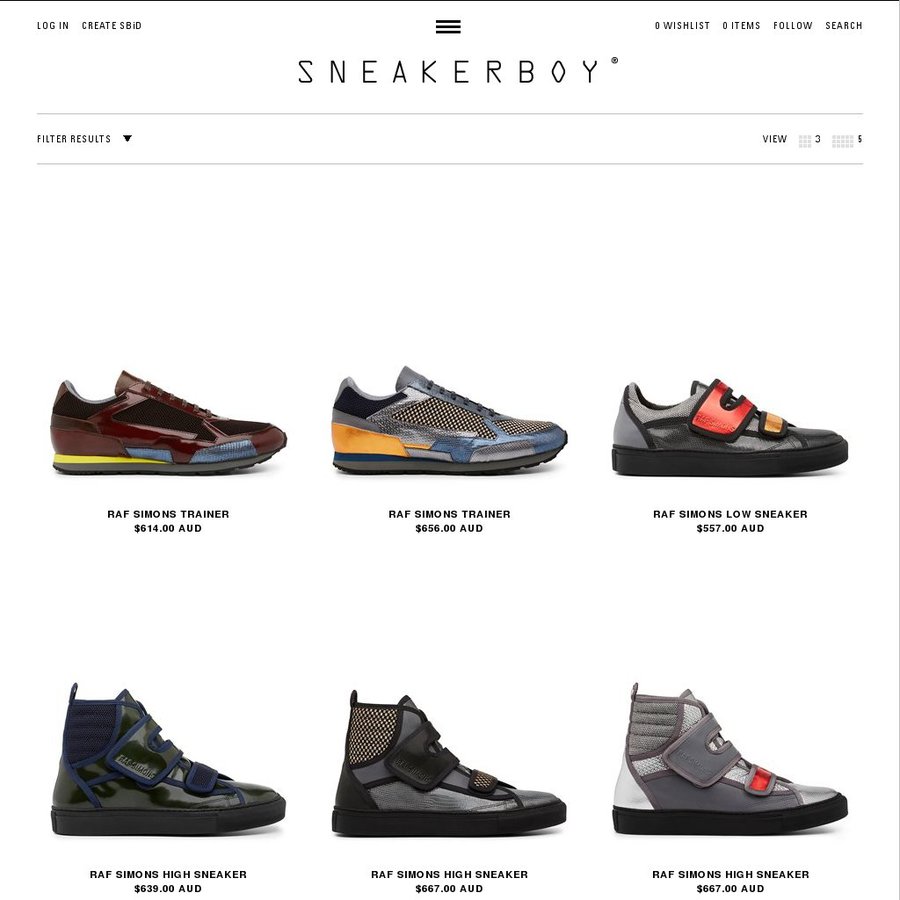Open the black mesh High Sneaker image
Viewport: 900px width, 900px height.
click(449, 763)
